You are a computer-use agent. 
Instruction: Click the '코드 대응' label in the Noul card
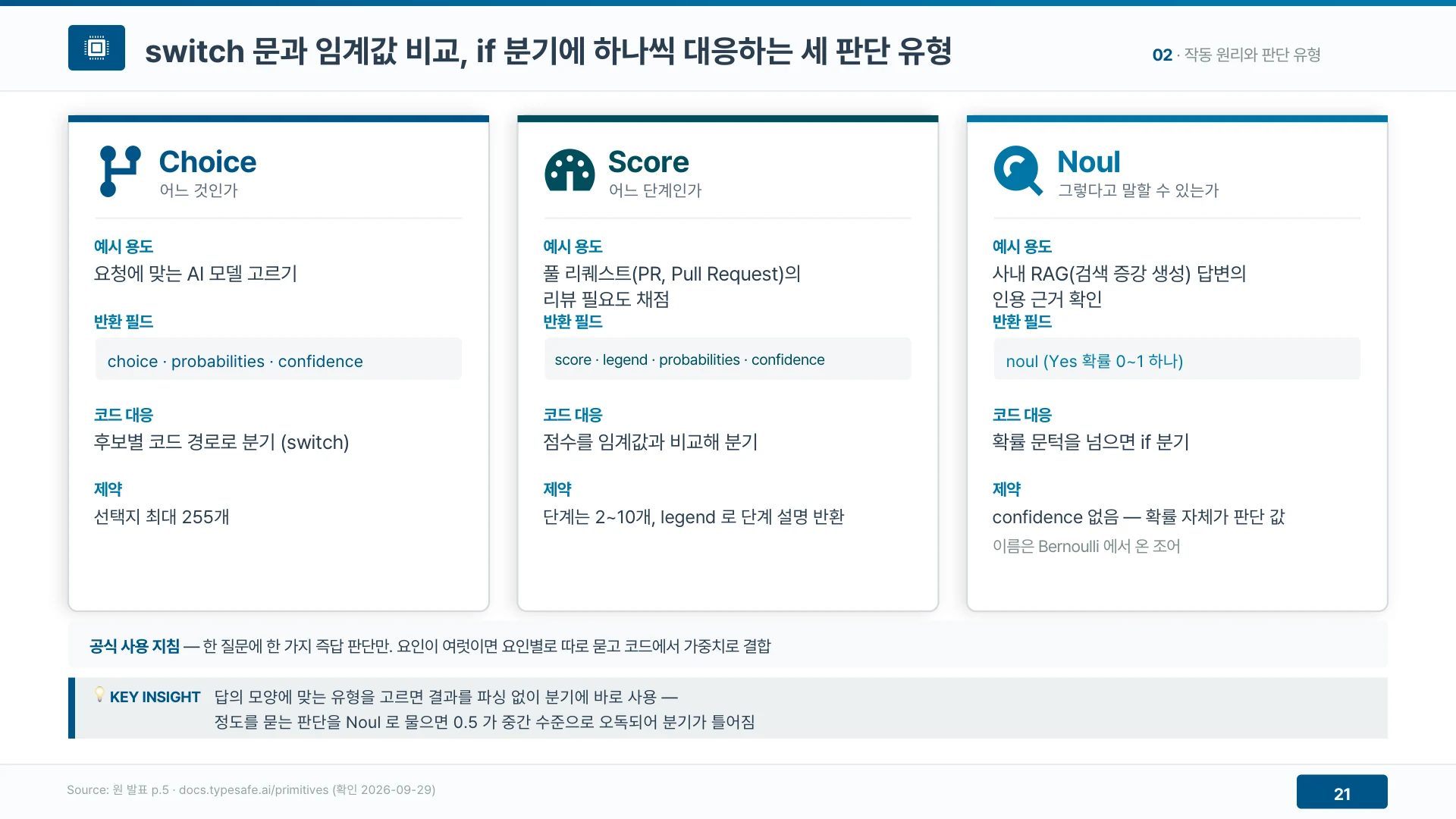point(1022,415)
